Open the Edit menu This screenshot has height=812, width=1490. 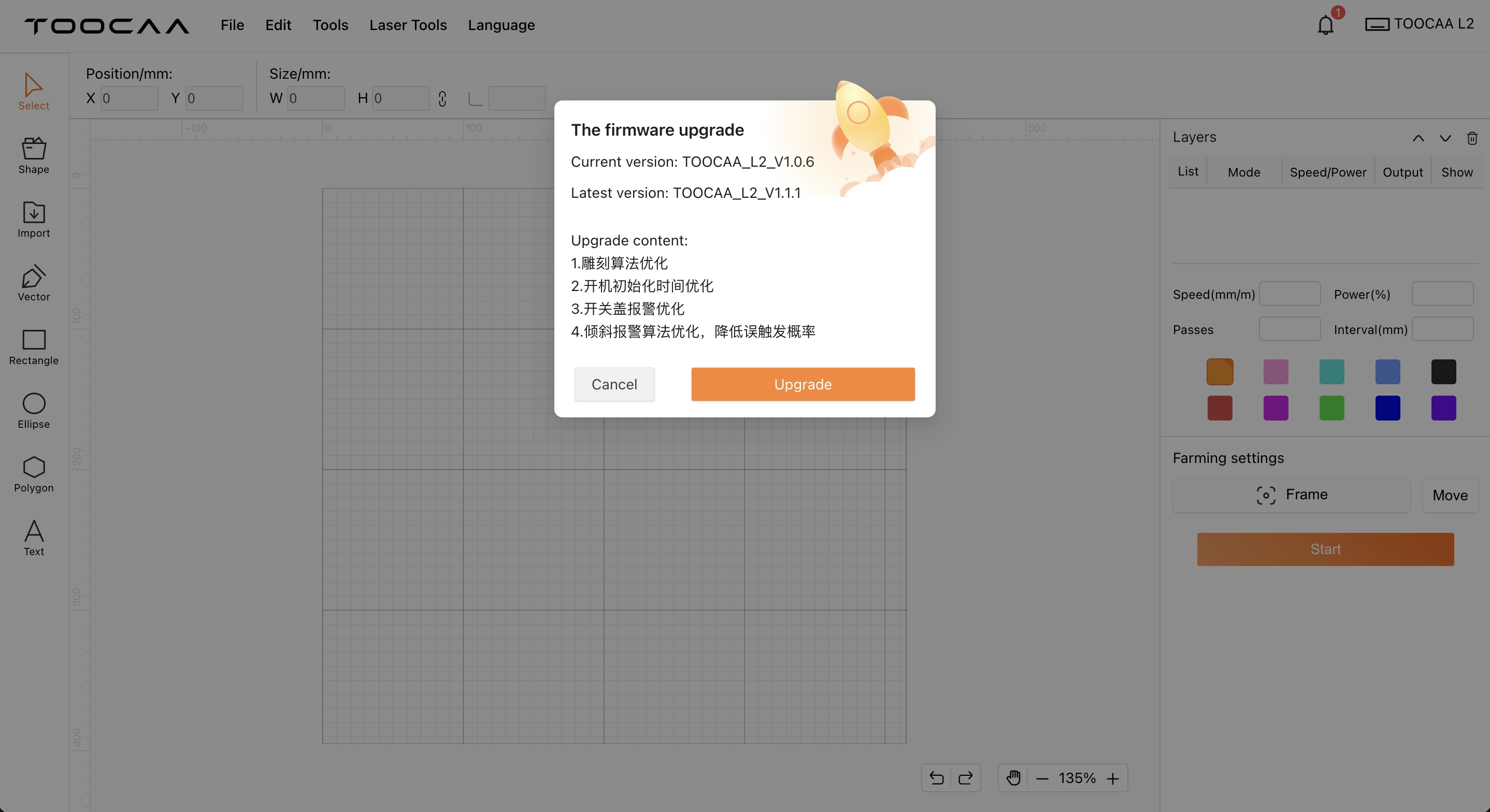[x=278, y=25]
